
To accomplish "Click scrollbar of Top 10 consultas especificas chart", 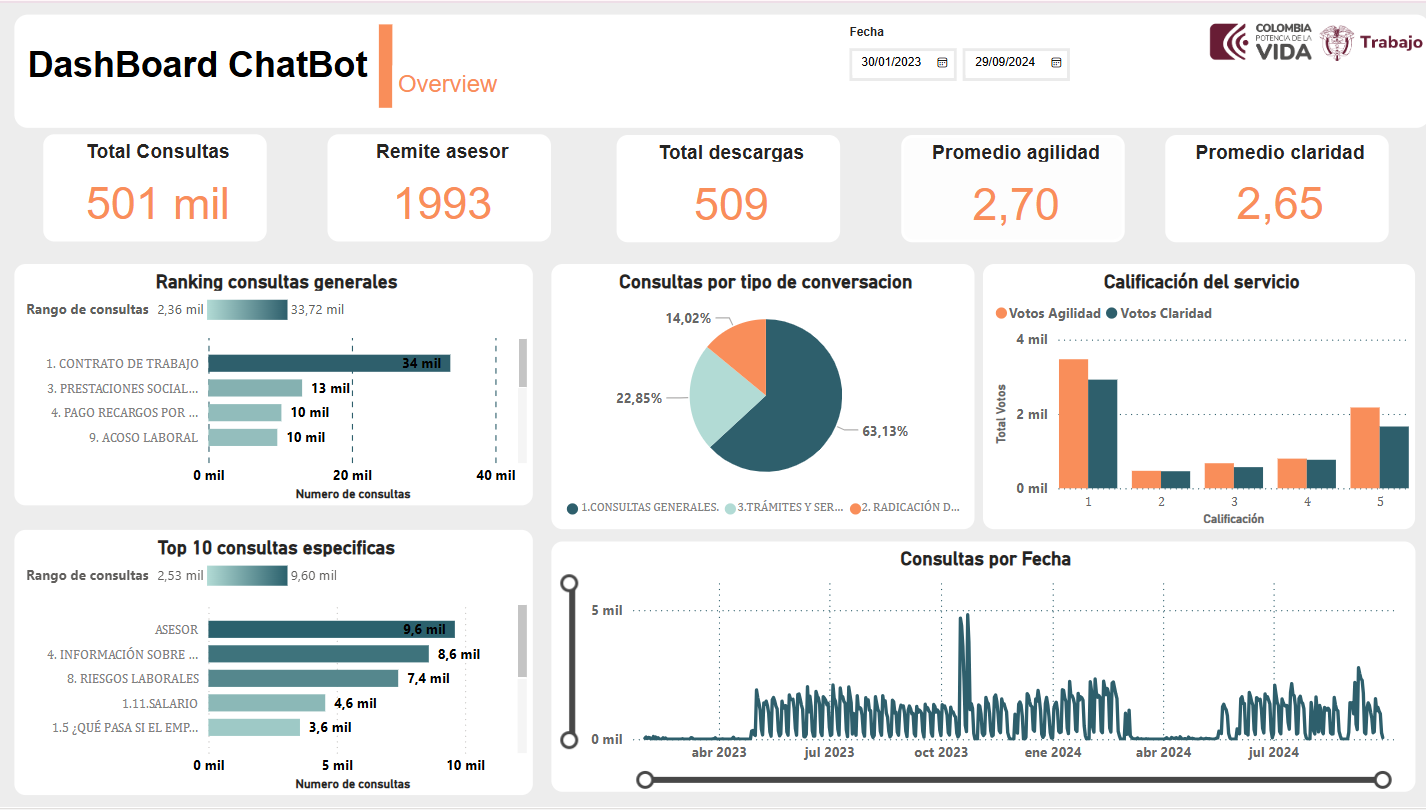I will [x=522, y=640].
